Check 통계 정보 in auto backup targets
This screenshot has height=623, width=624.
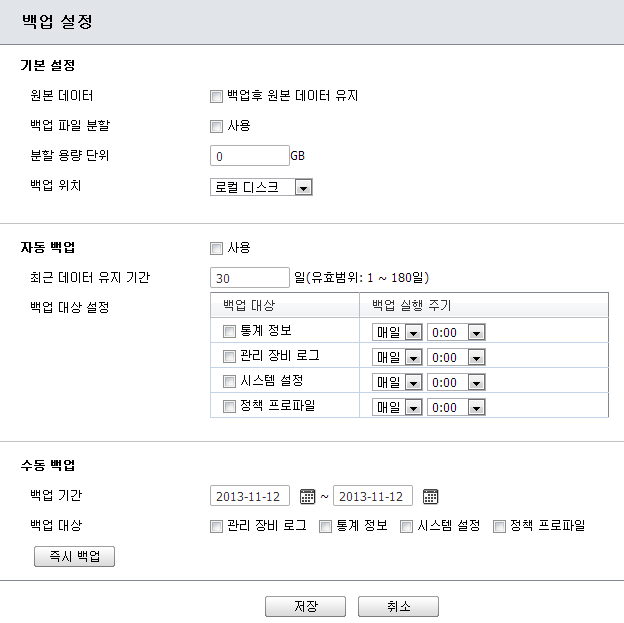click(x=229, y=331)
